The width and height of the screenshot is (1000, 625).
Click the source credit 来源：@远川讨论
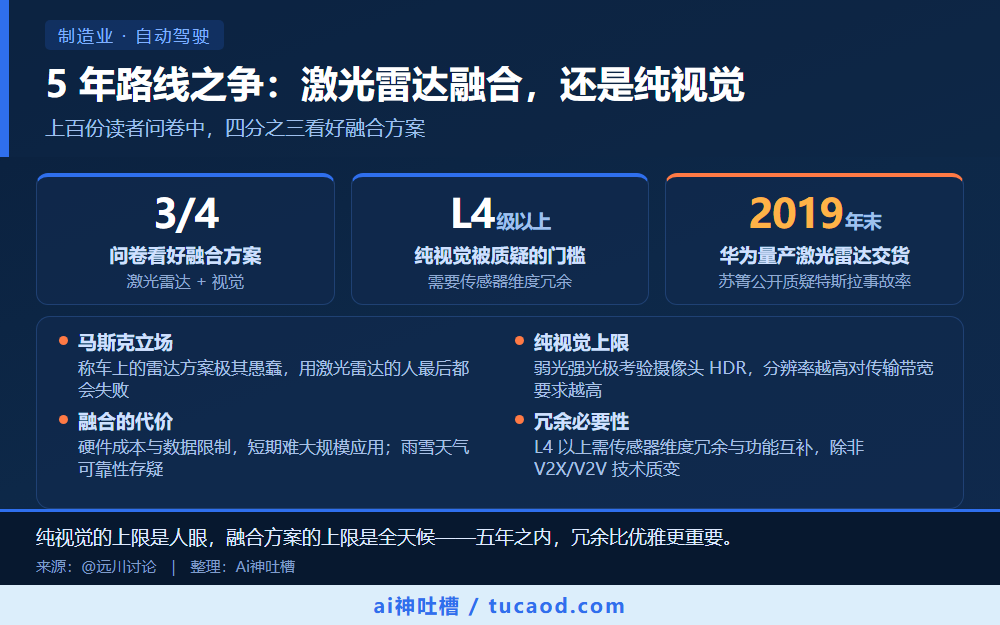[96, 567]
